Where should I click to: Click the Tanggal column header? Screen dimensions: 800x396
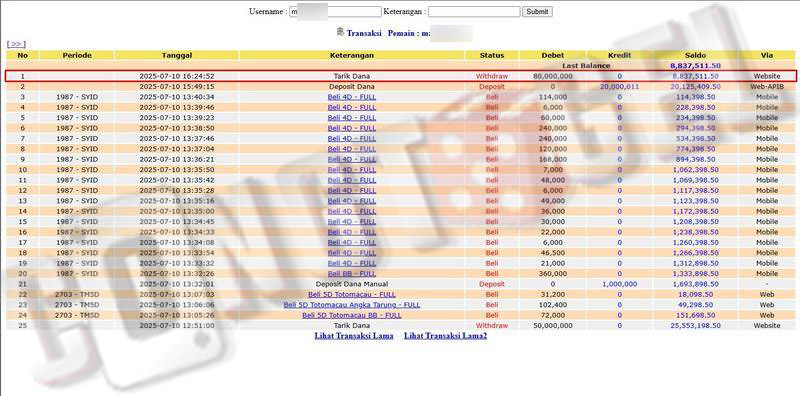click(x=177, y=55)
